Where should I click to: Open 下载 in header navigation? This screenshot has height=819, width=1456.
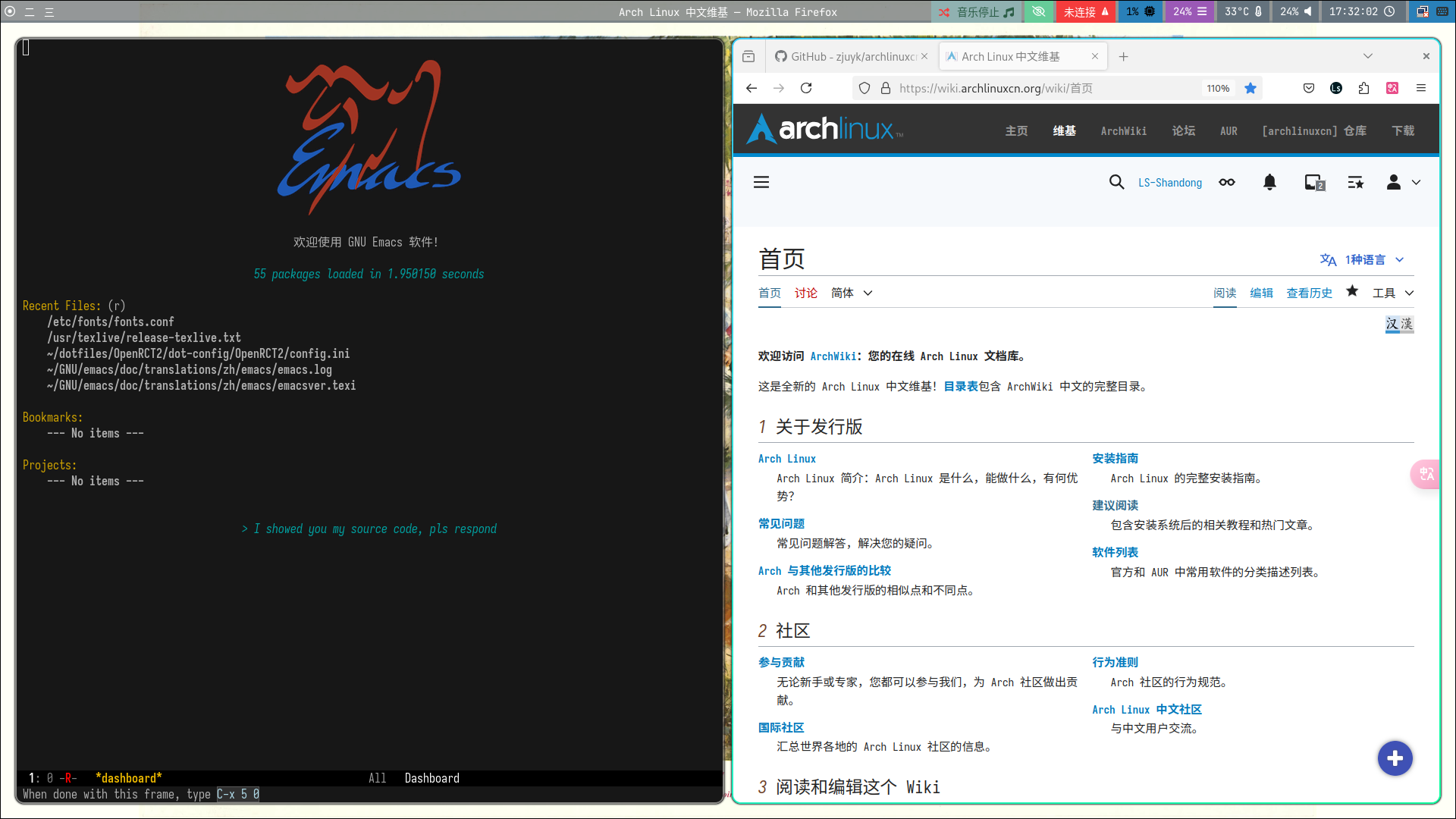point(1403,130)
